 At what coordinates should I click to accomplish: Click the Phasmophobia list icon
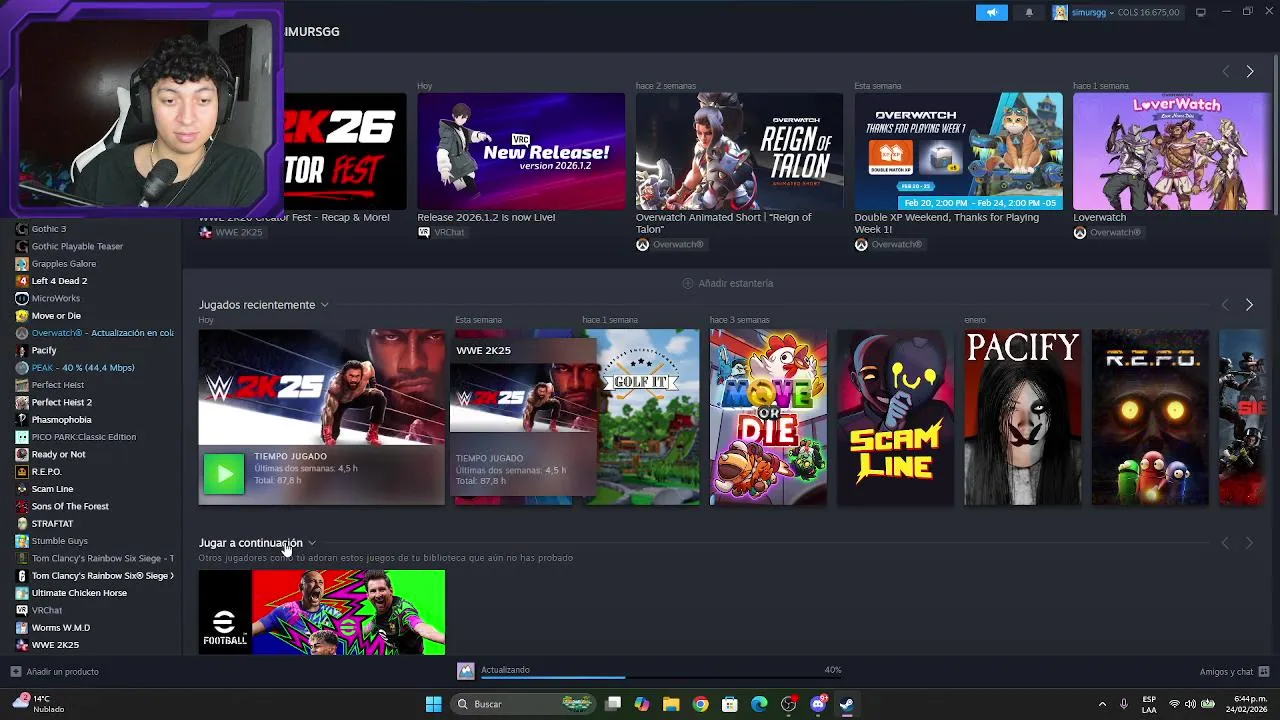[22, 420]
